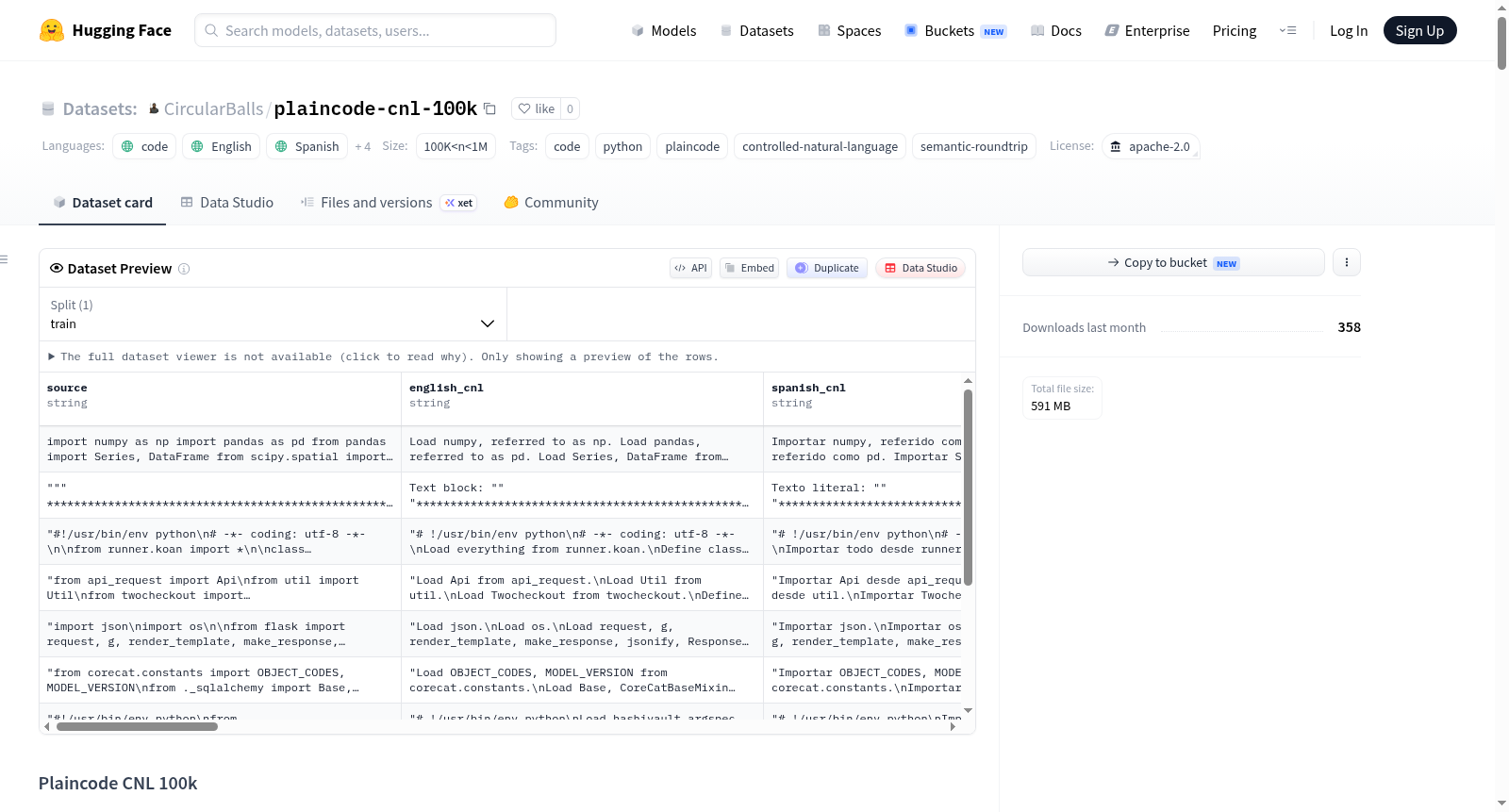Expand the full dataset viewer unavailable message
The height and width of the screenshot is (812, 1509).
coord(383,356)
